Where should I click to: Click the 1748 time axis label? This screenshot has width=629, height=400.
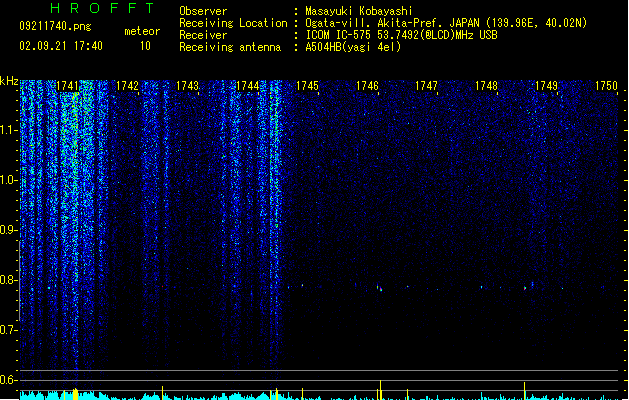click(x=486, y=86)
